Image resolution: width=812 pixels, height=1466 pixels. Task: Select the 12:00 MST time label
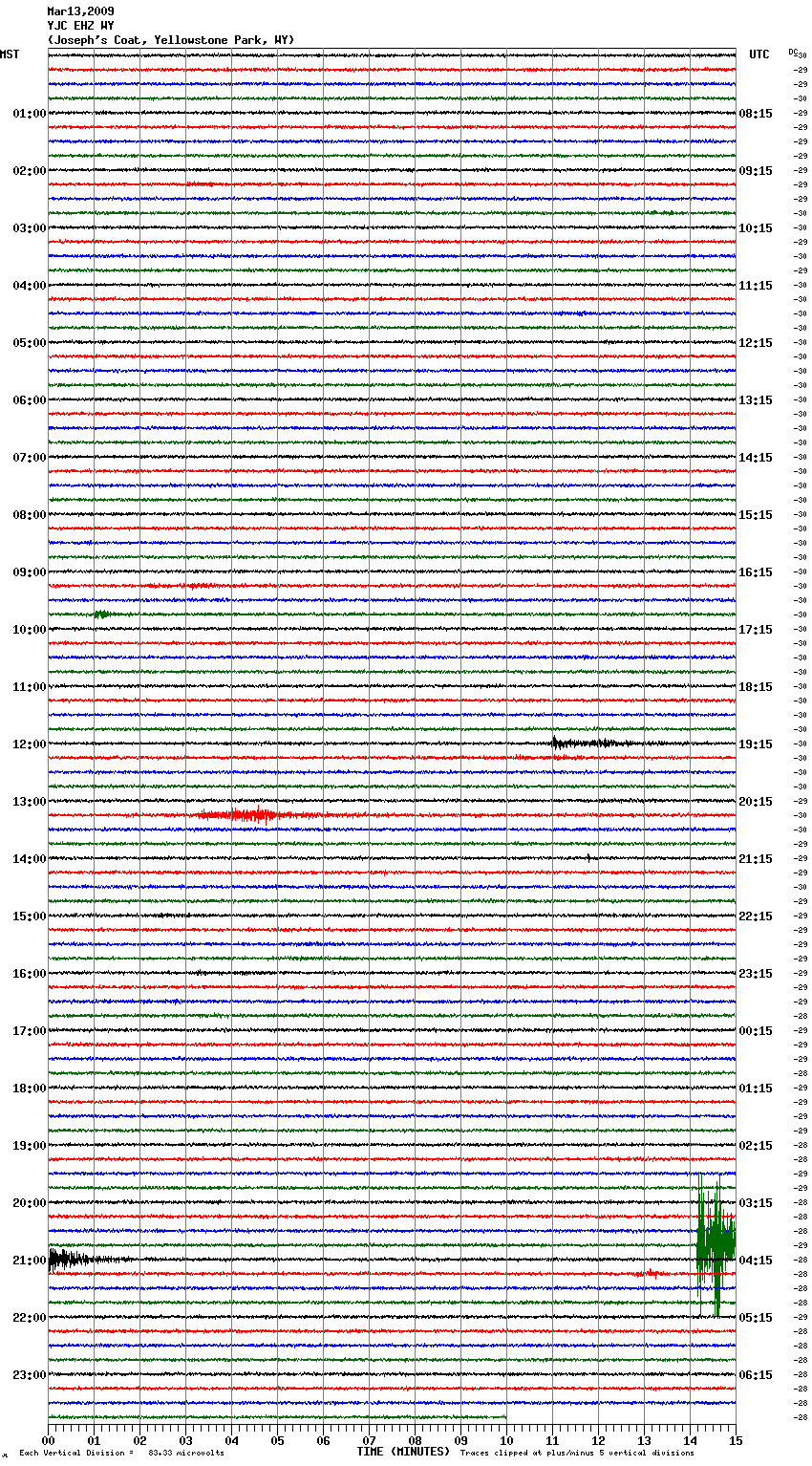(x=30, y=744)
